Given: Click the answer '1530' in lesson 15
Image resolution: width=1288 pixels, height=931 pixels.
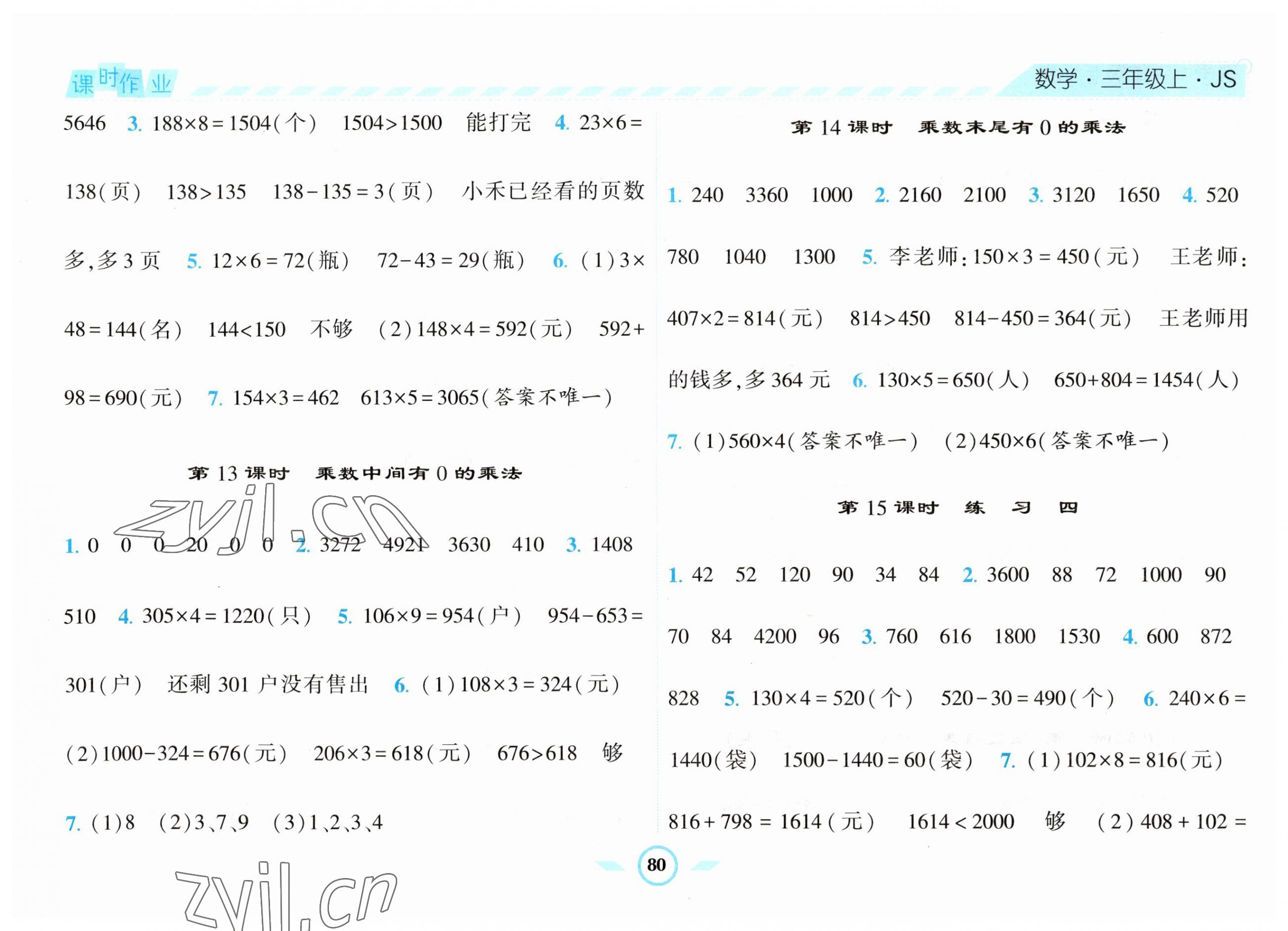Looking at the screenshot, I should tap(1079, 637).
